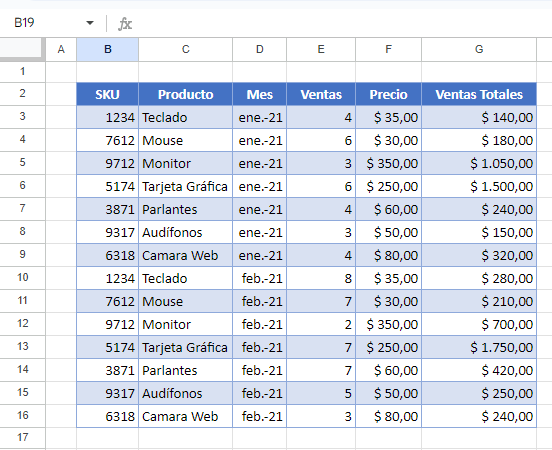
Task: Select column B header
Action: coord(107,49)
